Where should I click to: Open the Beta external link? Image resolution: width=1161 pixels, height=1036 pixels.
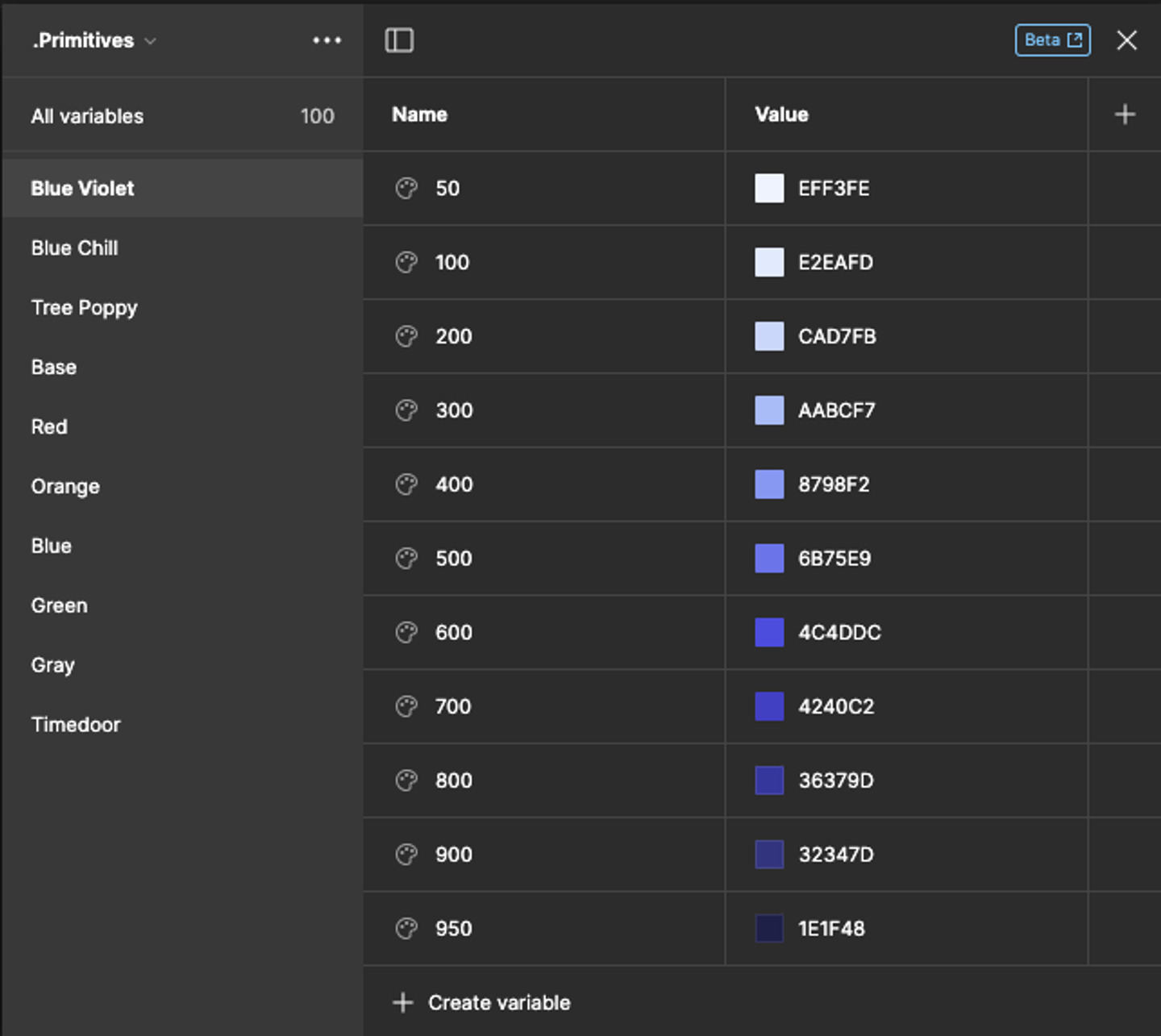[x=1052, y=40]
